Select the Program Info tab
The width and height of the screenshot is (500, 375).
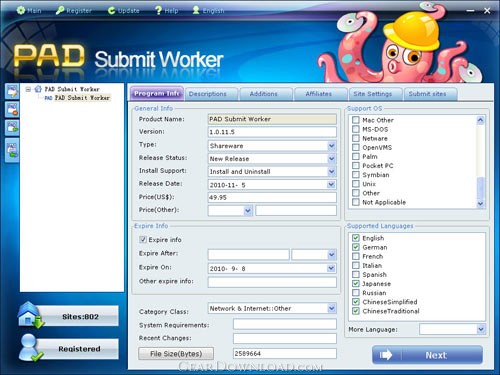[x=157, y=94]
